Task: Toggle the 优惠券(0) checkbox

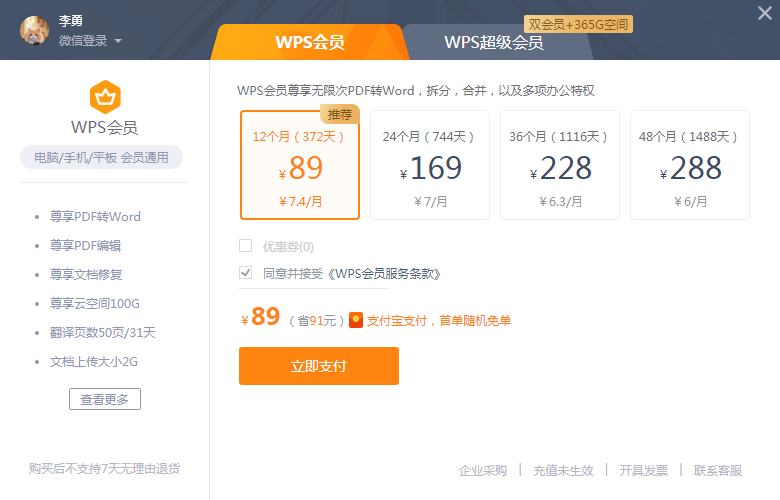Action: click(245, 246)
